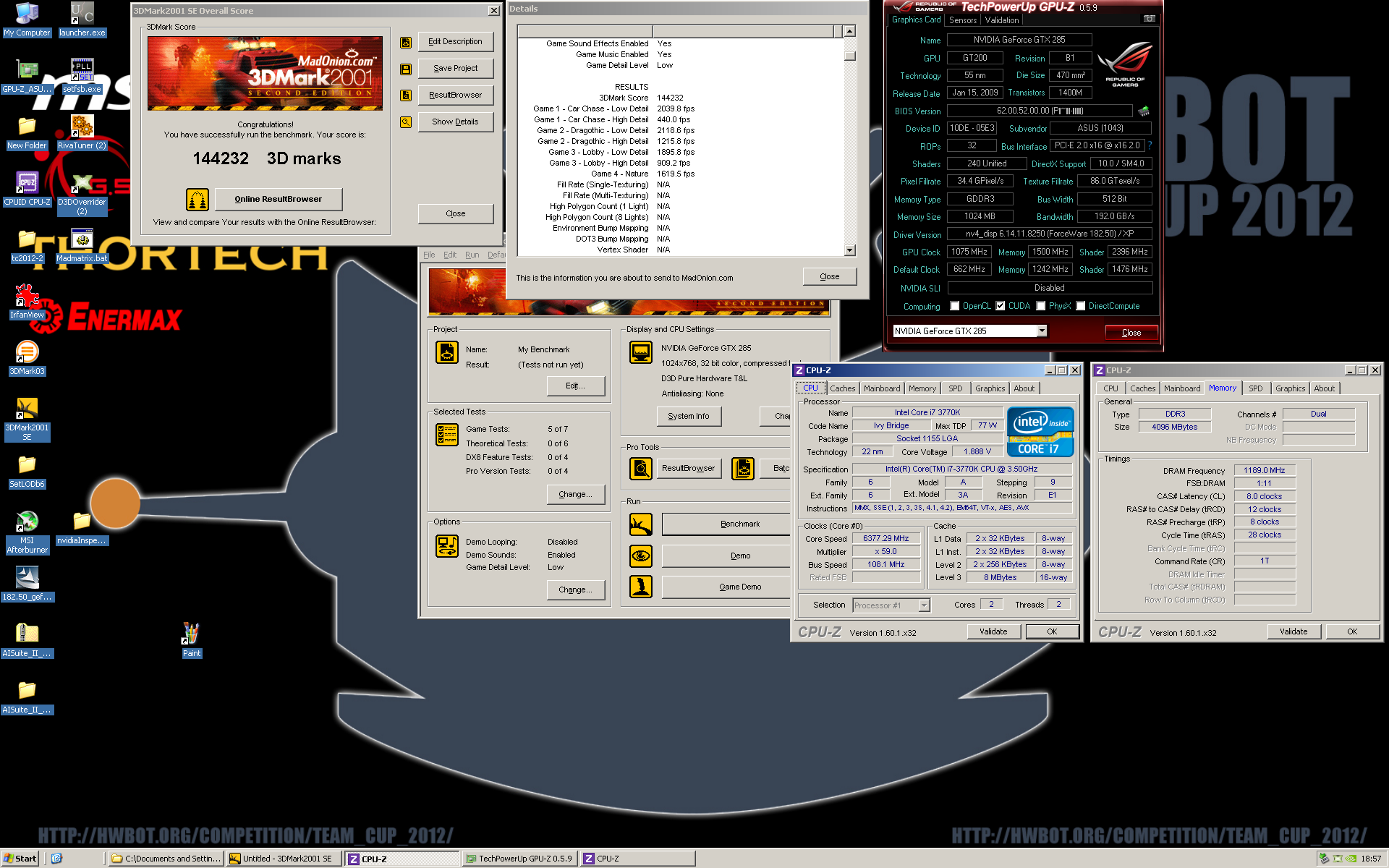Open CPUID CPU-Z desktop shortcut
Viewport: 1389px width, 868px height.
(x=27, y=189)
